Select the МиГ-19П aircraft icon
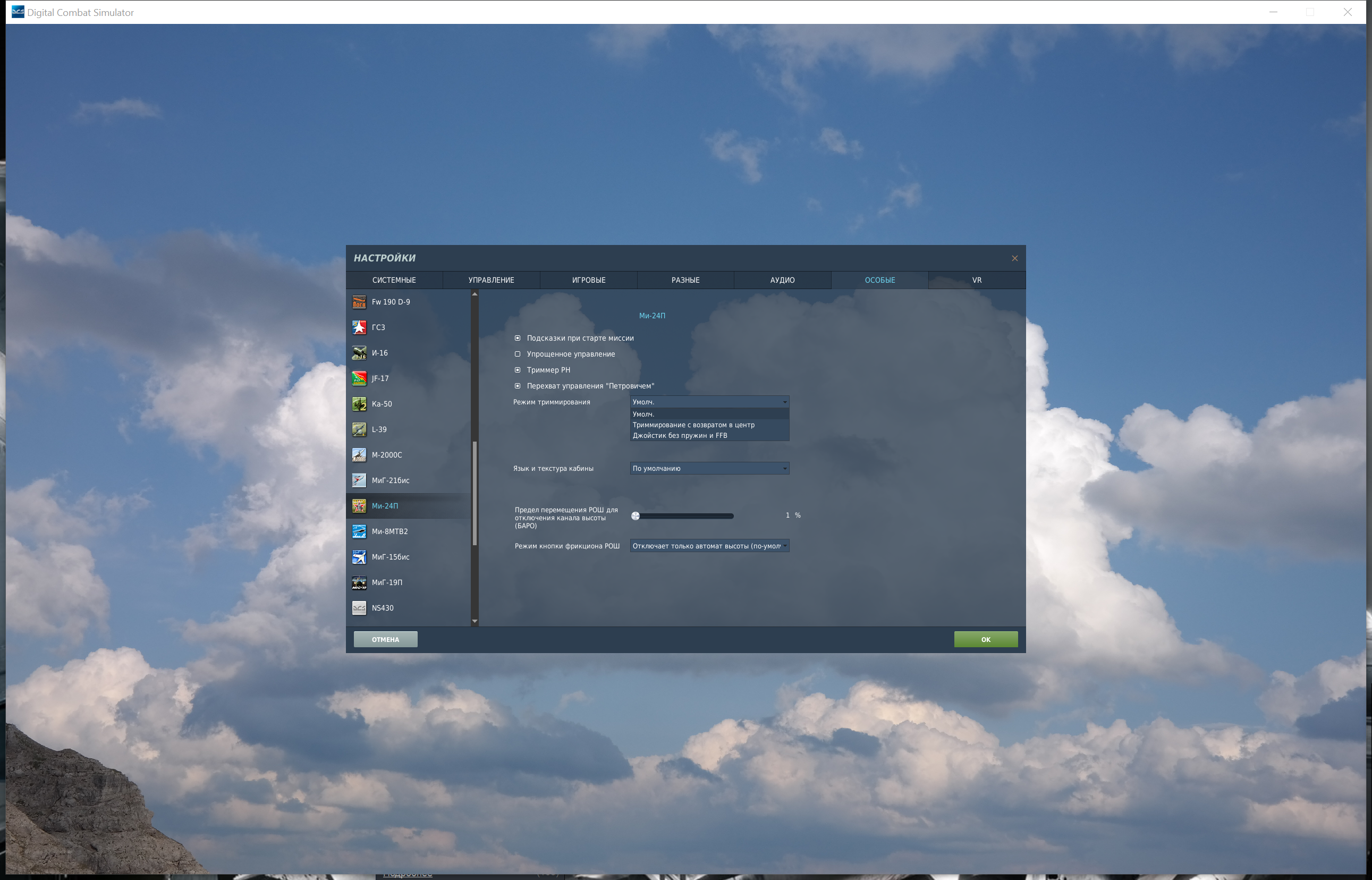 point(359,582)
